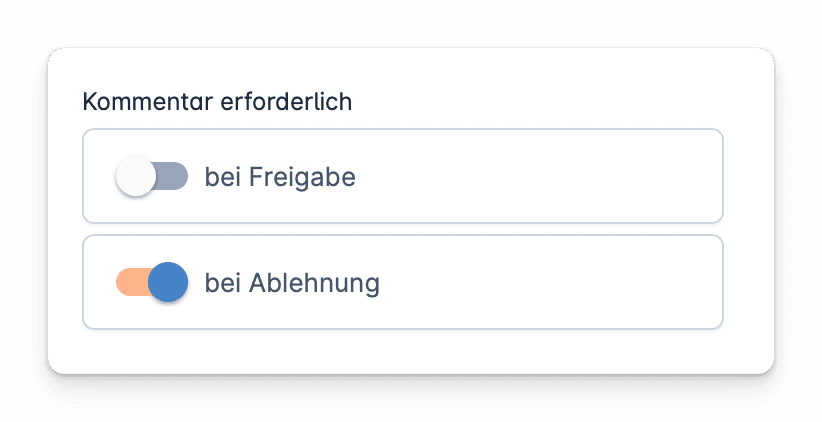Turn on comment requirement for Freigabe

tap(152, 177)
